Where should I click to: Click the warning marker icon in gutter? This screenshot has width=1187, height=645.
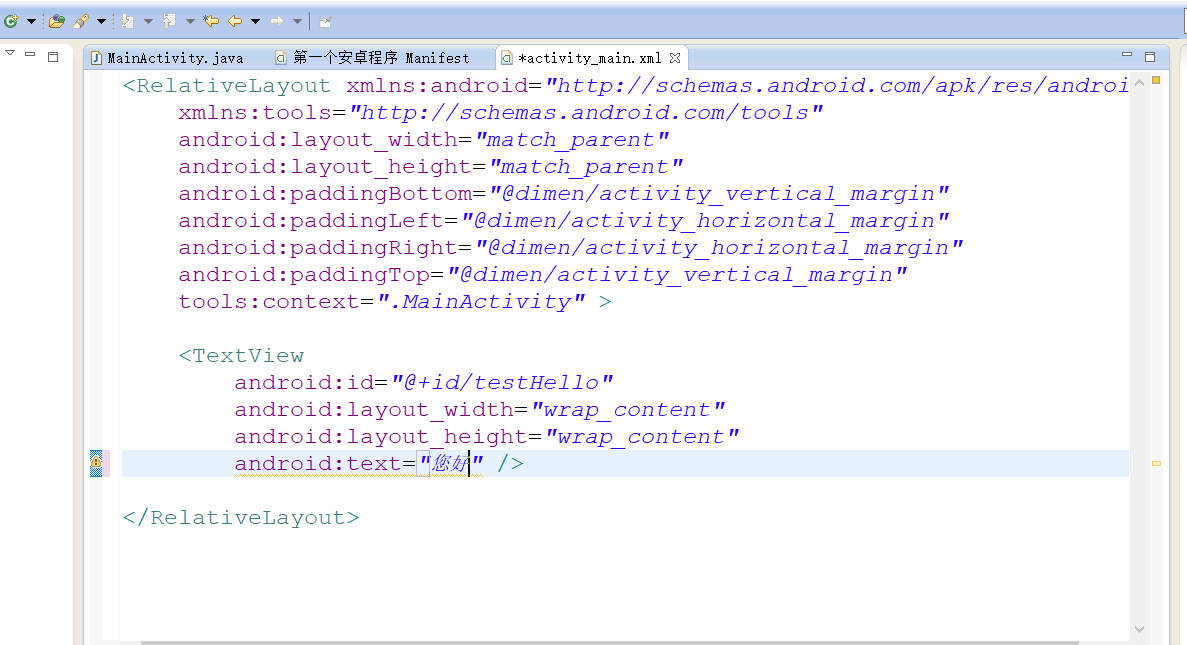[96, 463]
